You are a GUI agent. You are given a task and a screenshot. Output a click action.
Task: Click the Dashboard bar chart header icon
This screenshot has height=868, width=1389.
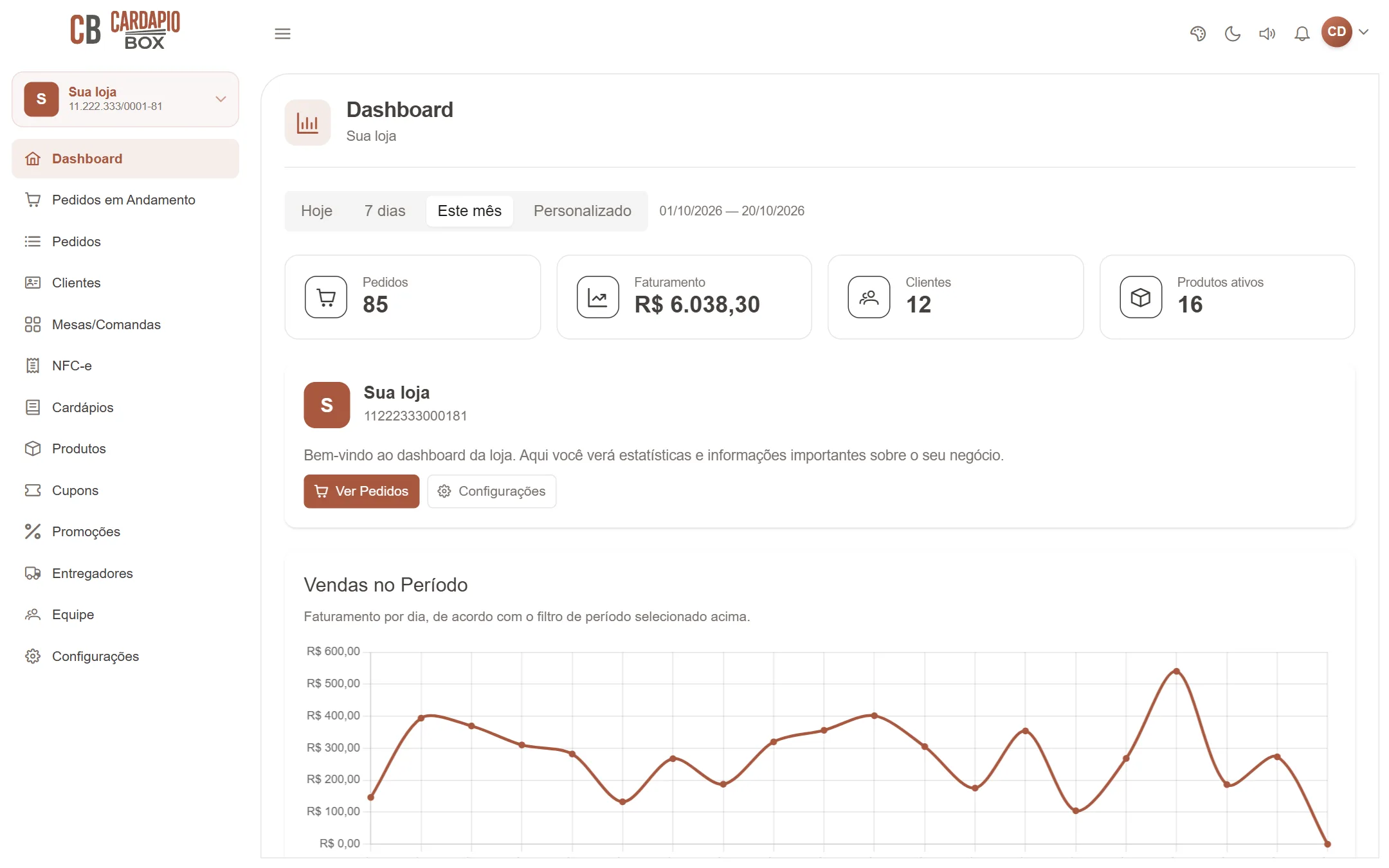tap(307, 122)
